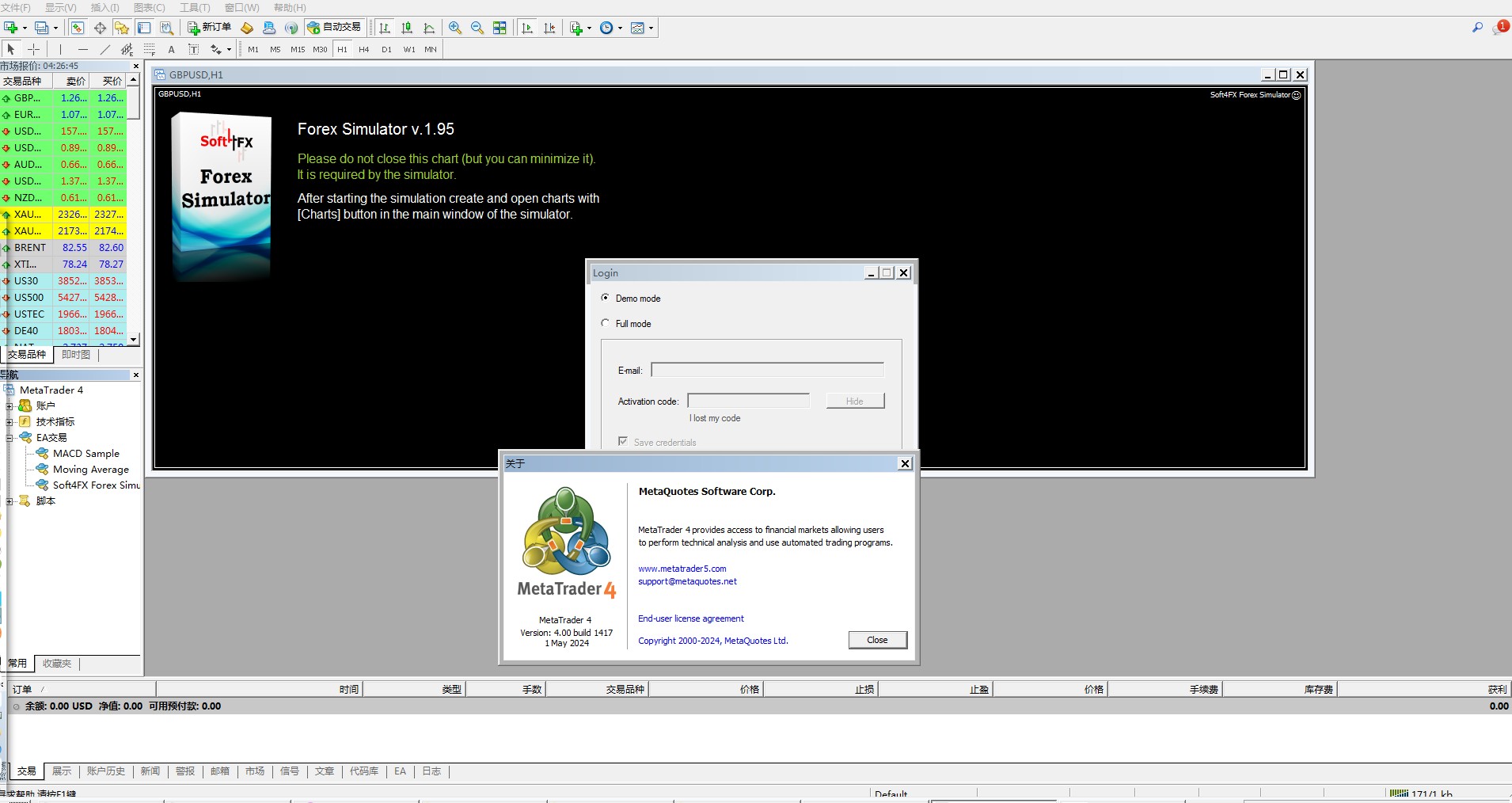Expand the 技术指标 node in Navigator
1512x803 pixels.
(x=9, y=422)
